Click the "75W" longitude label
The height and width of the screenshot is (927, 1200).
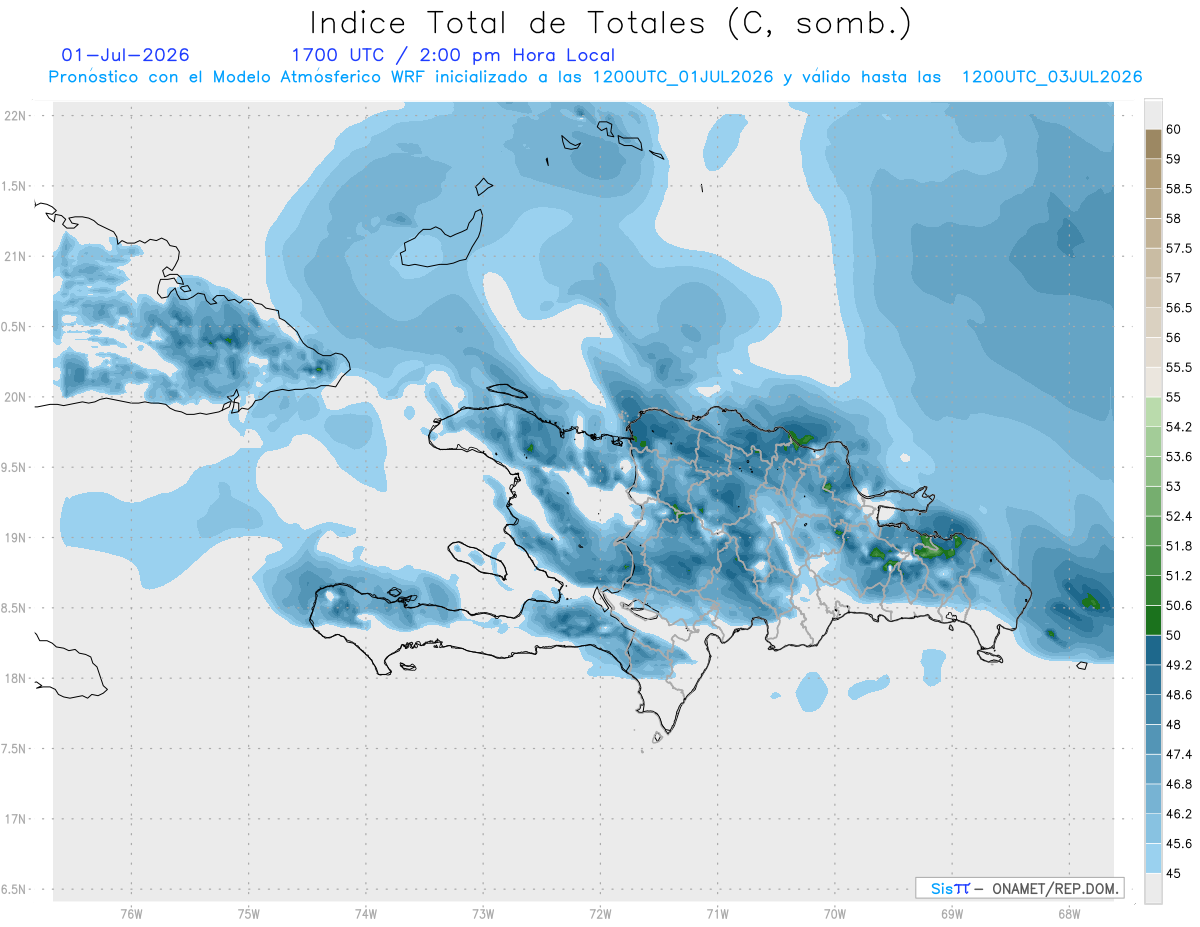coord(249,913)
